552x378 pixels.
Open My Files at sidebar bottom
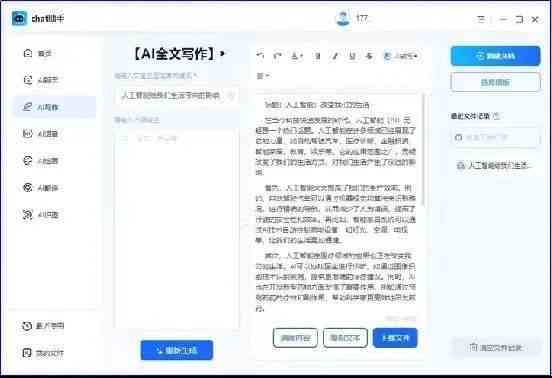[43, 353]
